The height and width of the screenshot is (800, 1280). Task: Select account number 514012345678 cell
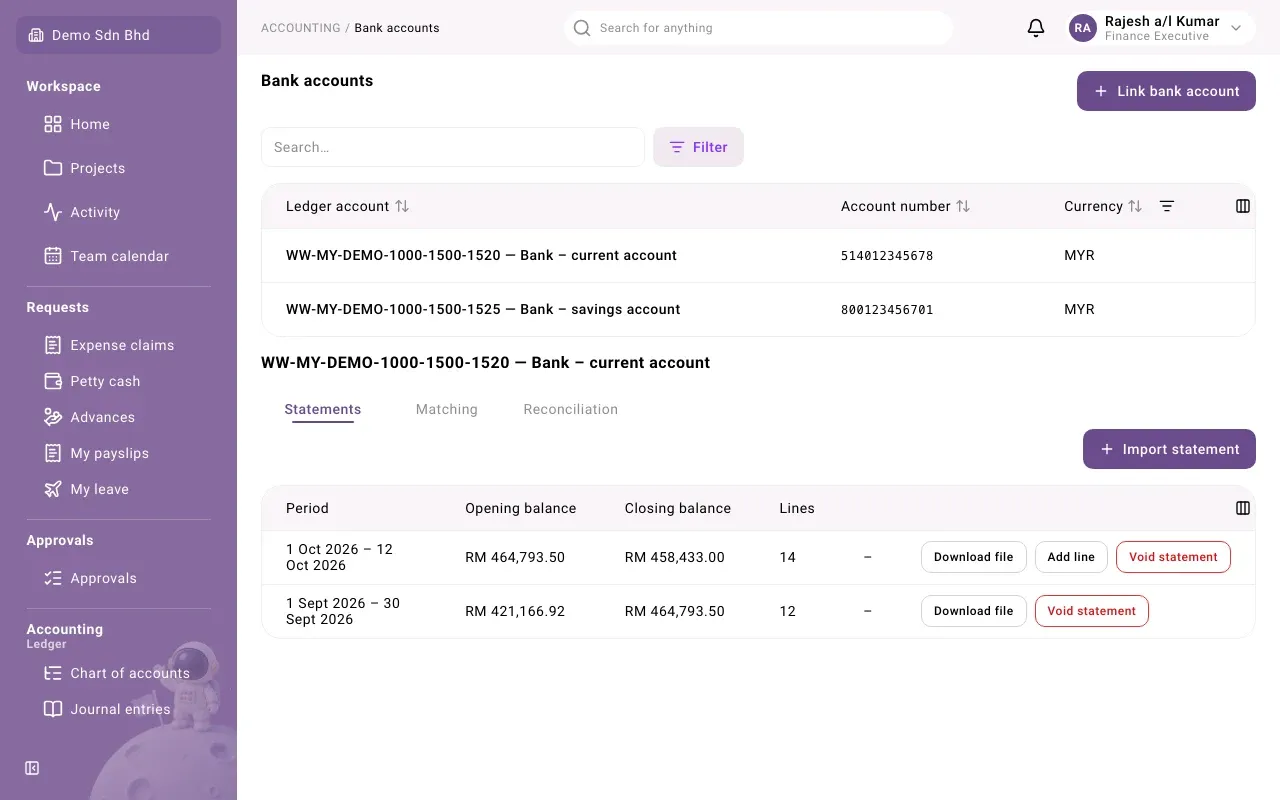[x=887, y=256]
